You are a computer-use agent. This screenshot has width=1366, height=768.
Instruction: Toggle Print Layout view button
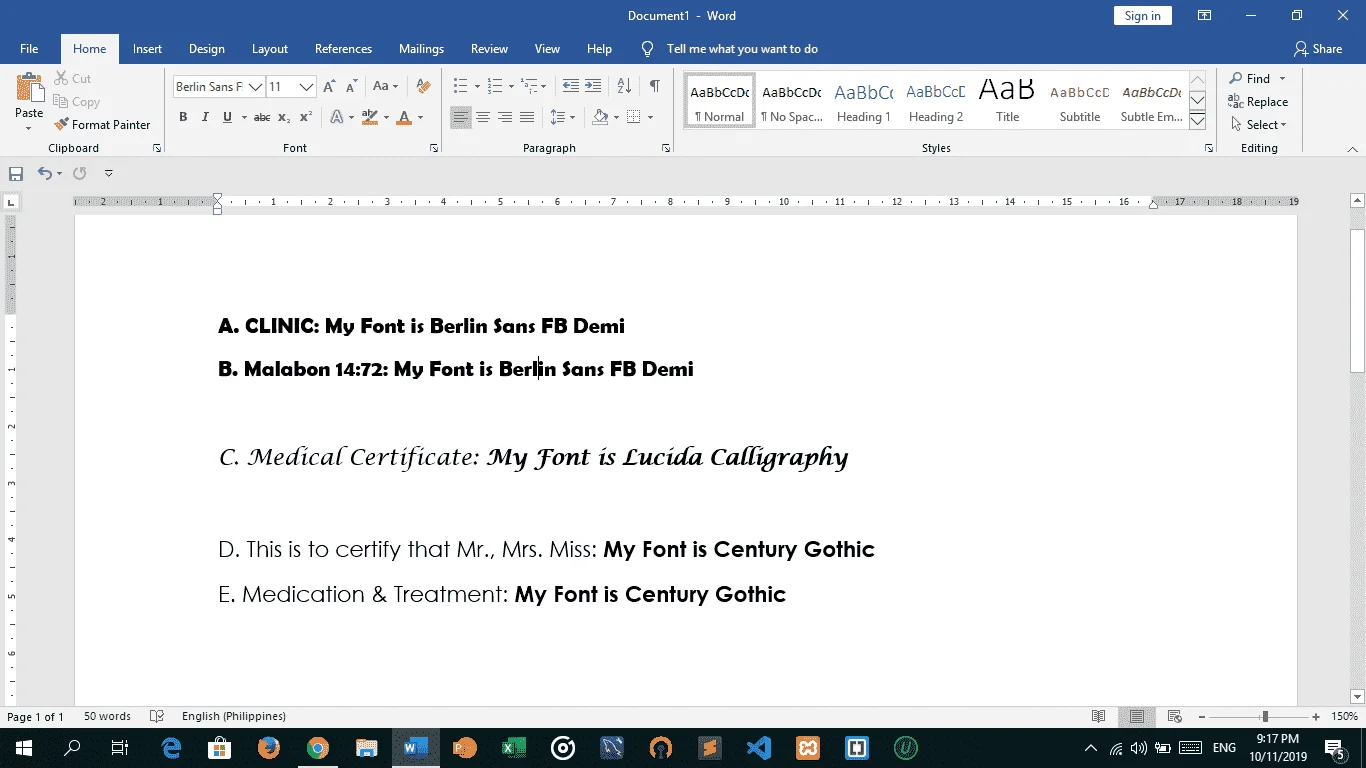[x=1137, y=717]
